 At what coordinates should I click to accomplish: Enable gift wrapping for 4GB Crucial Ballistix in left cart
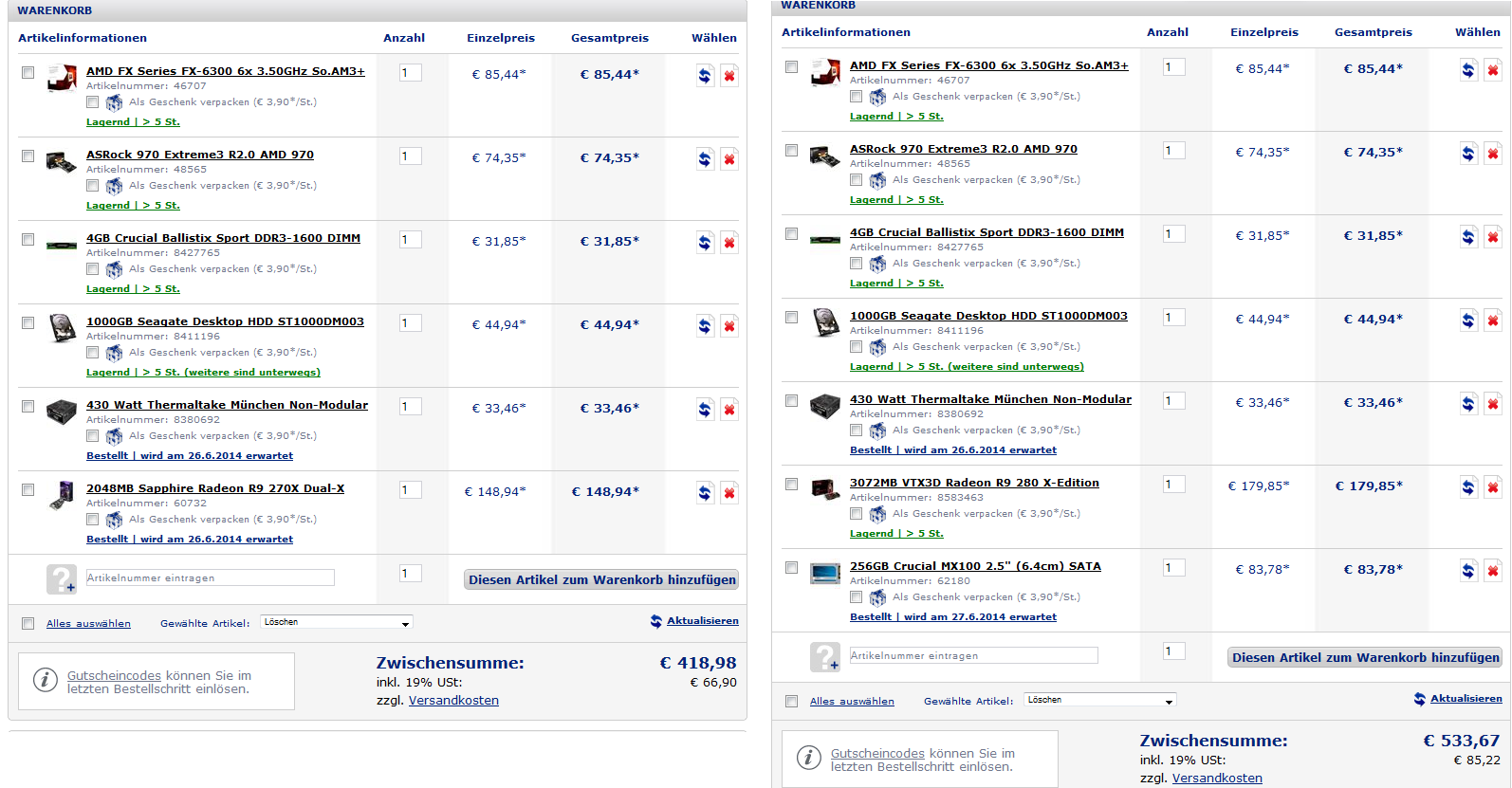click(x=92, y=269)
